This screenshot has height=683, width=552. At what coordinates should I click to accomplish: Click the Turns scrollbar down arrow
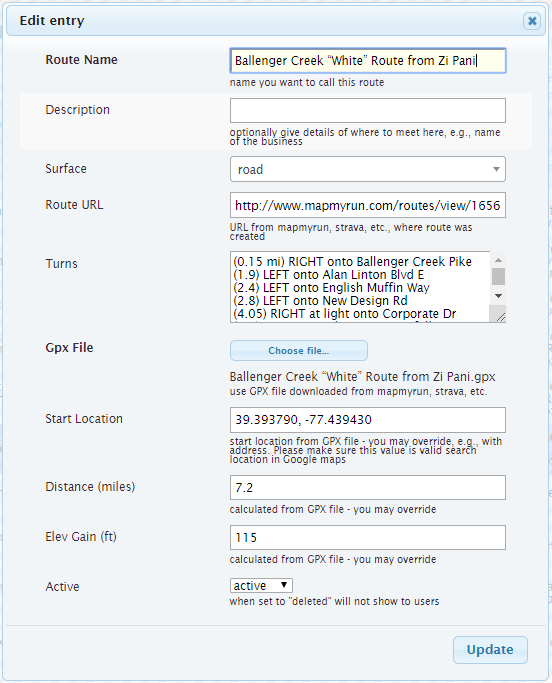498,296
